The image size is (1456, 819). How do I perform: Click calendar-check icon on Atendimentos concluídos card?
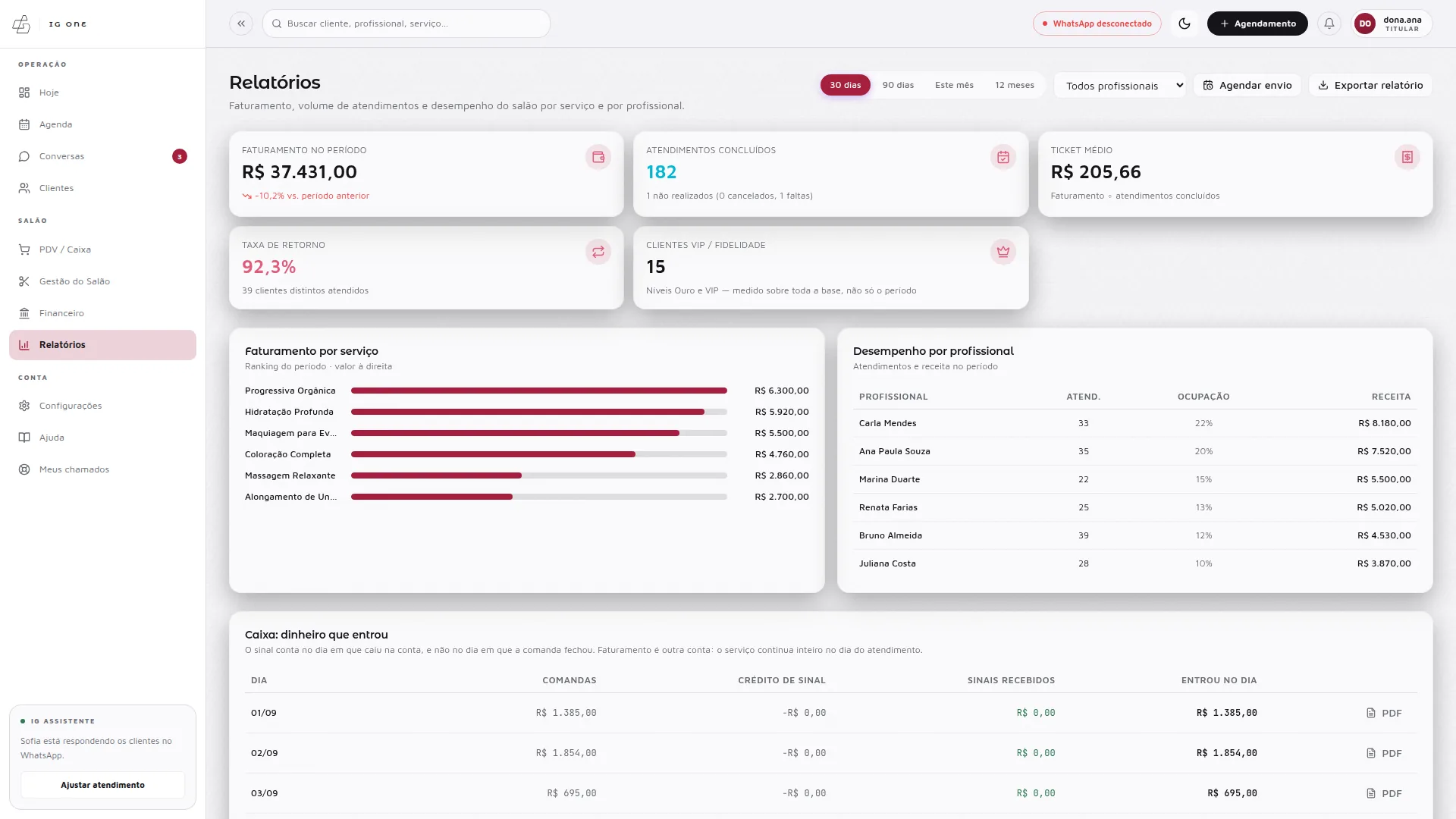coord(1003,157)
